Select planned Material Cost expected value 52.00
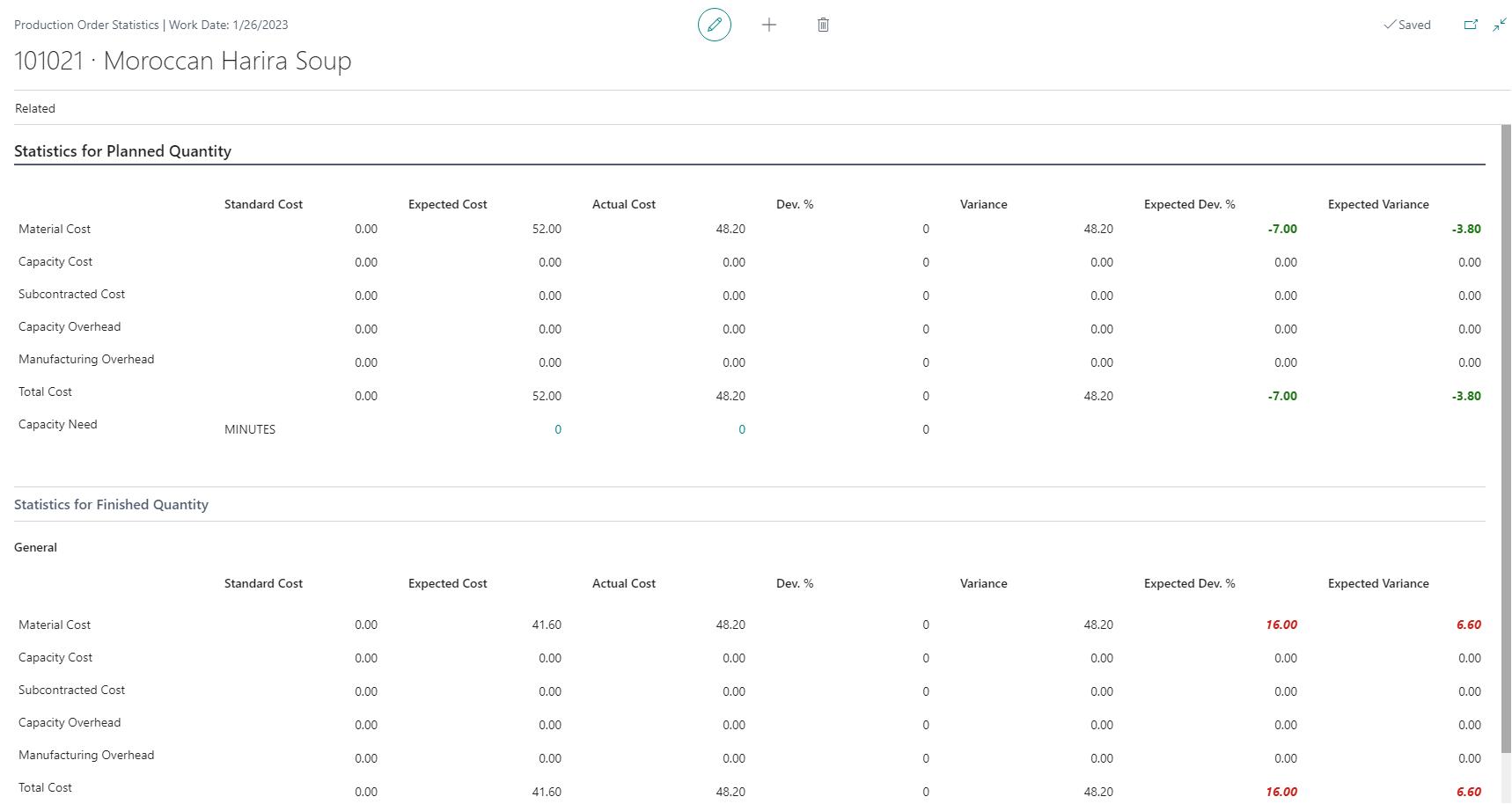This screenshot has width=1512, height=804. pos(546,229)
